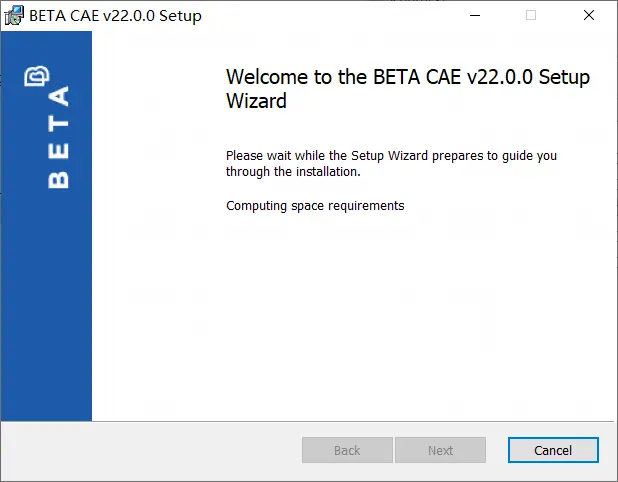Screen dimensions: 618x482
Task: Click the 'BETA CAE v22.0.0 Setup' window title
Action: point(115,16)
